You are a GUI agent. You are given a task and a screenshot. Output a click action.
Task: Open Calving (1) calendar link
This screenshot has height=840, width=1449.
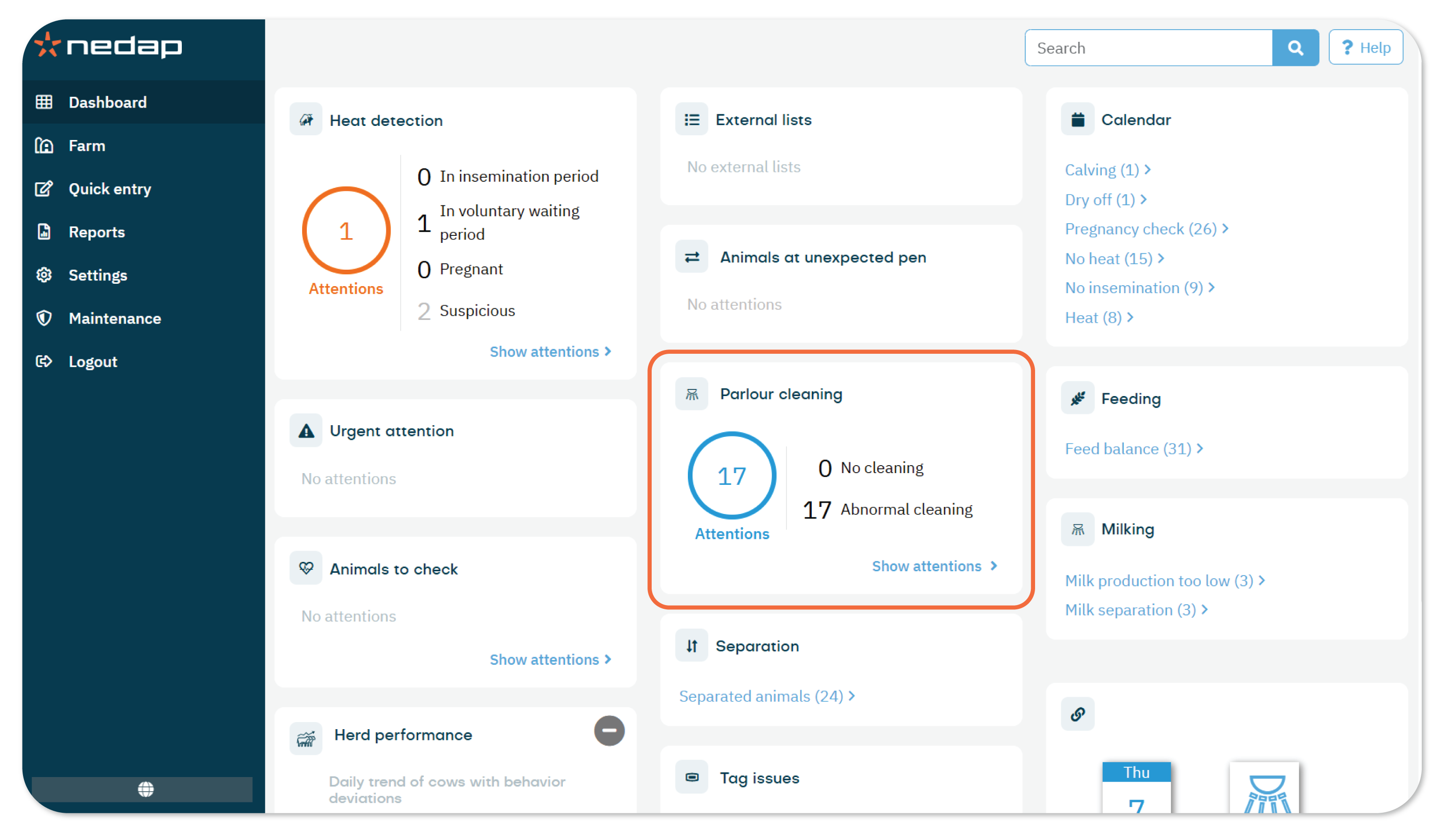point(1107,170)
